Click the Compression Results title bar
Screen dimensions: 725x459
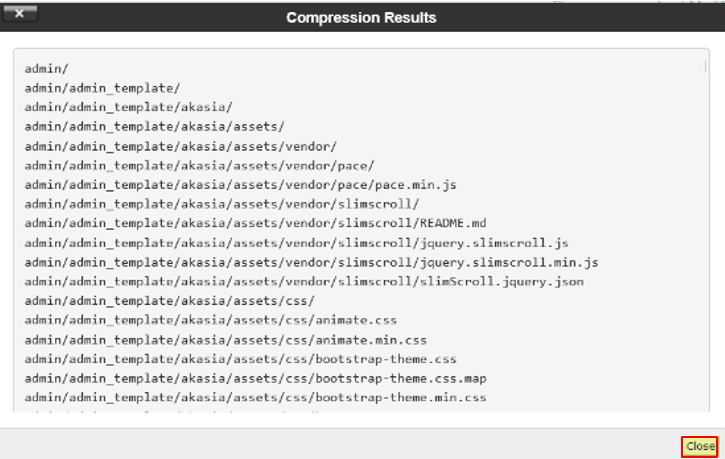coord(361,18)
